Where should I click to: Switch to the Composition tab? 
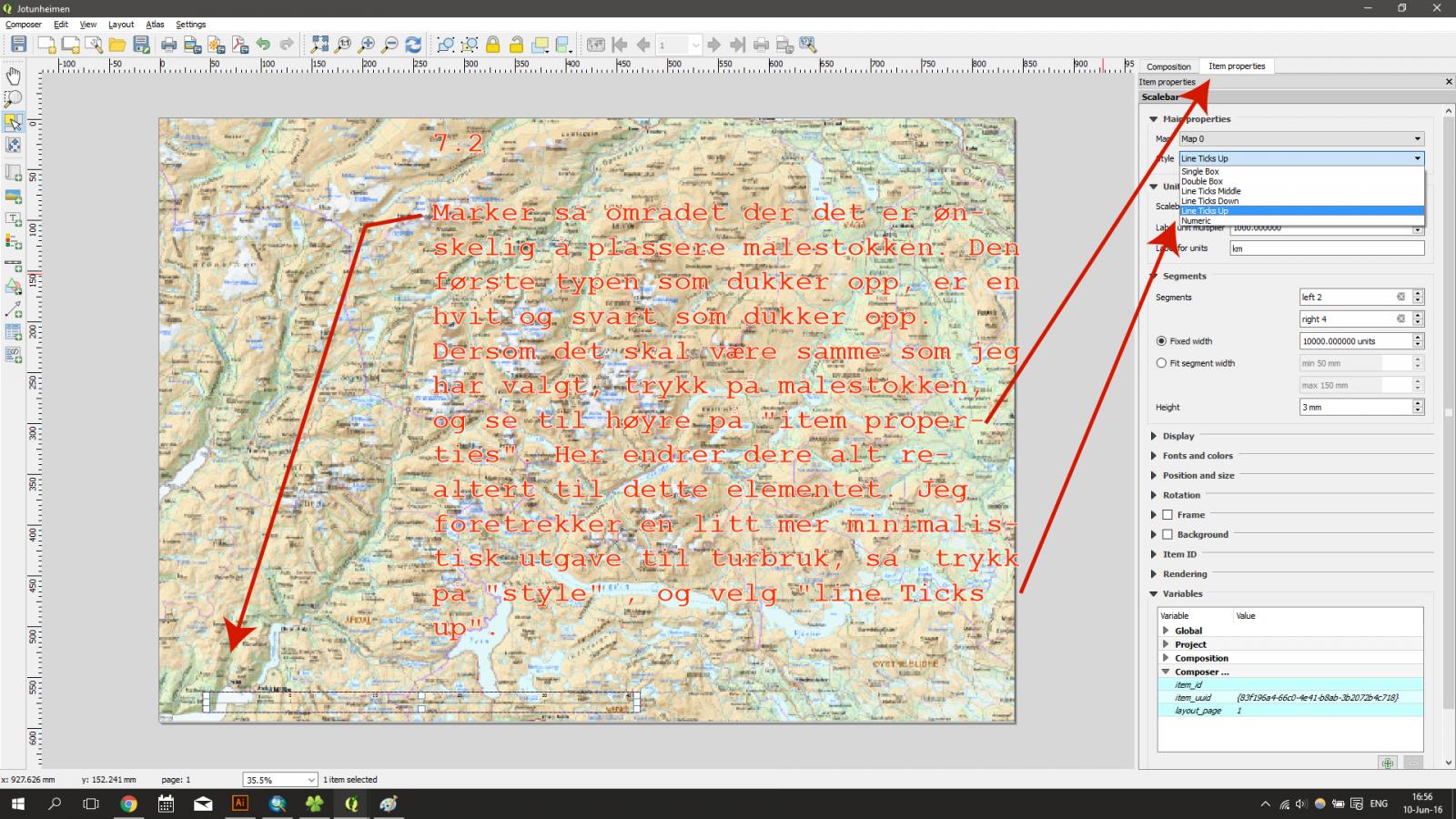coord(1168,66)
